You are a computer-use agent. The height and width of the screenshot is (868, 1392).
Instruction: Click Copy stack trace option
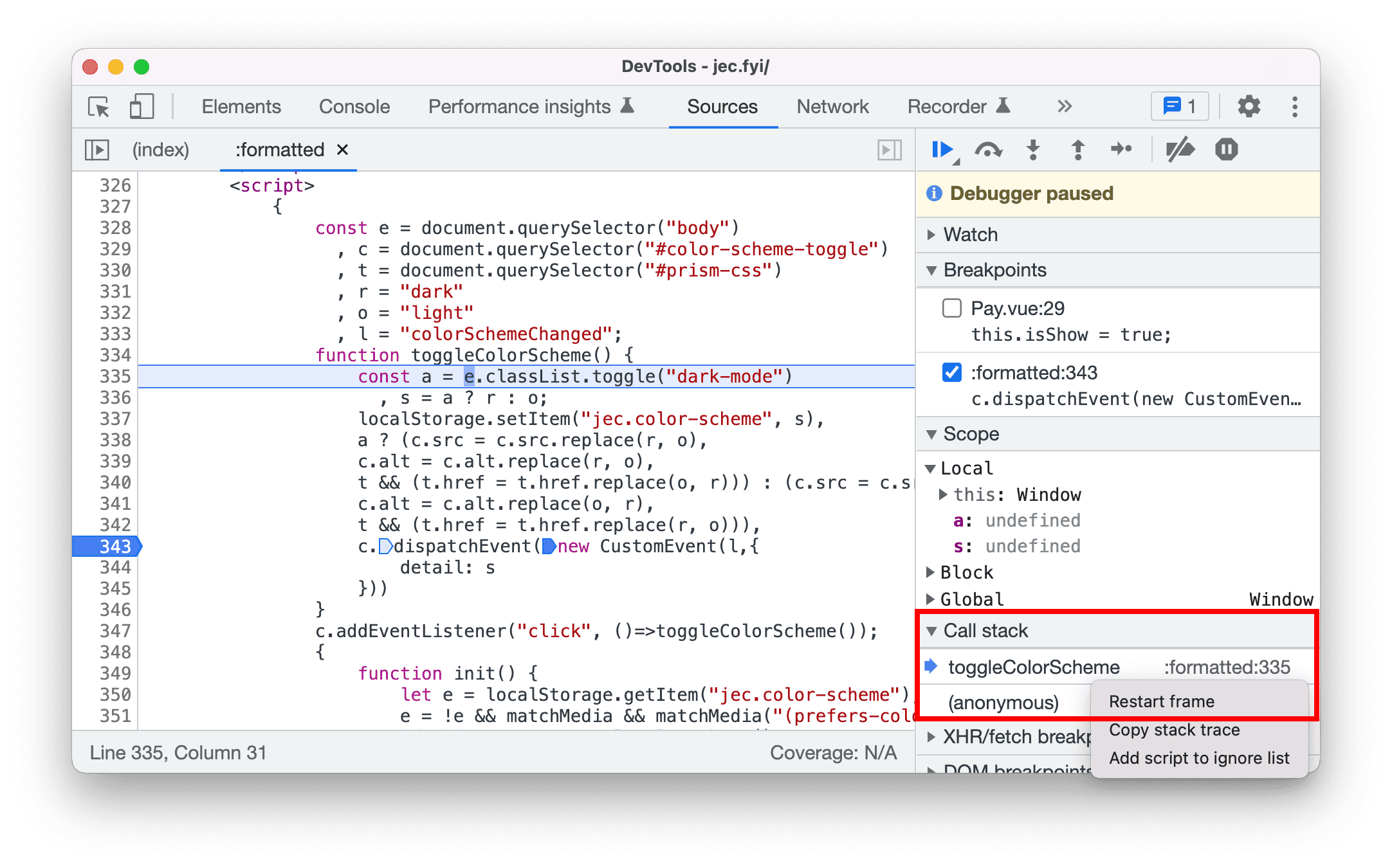pyautogui.click(x=1175, y=729)
